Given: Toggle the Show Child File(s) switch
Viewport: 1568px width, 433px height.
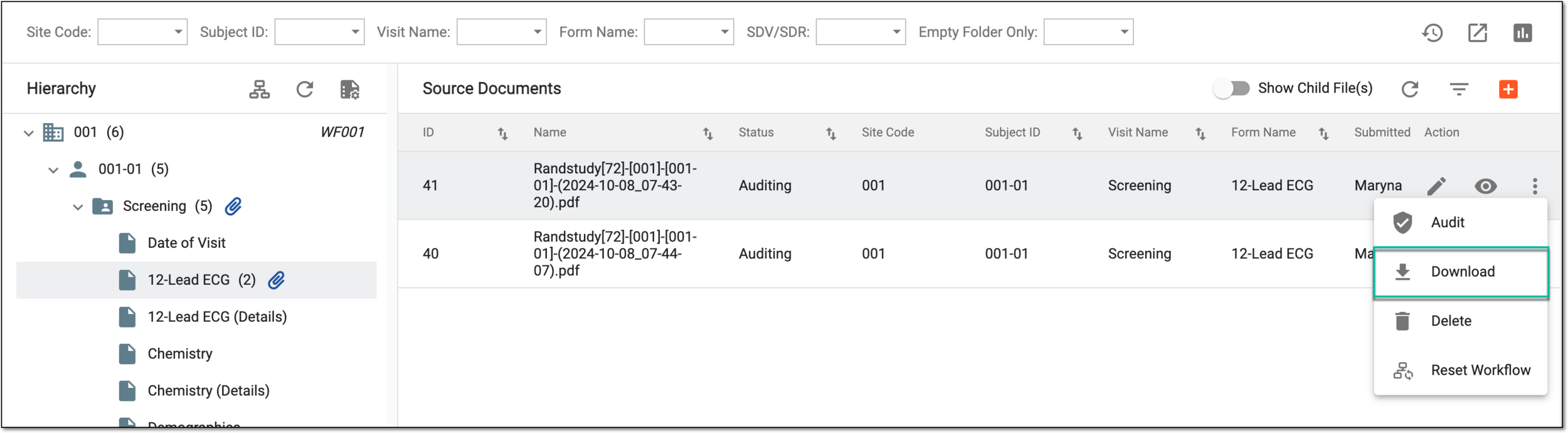Looking at the screenshot, I should pos(1231,88).
